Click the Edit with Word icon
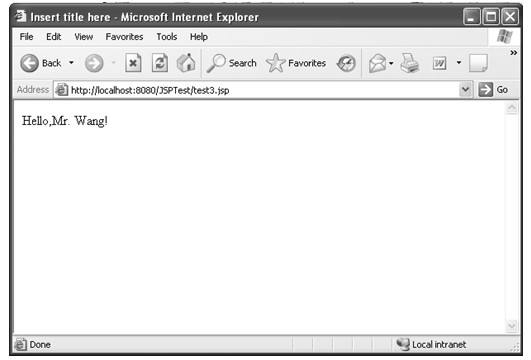Image resolution: width=531 pixels, height=360 pixels. click(439, 63)
